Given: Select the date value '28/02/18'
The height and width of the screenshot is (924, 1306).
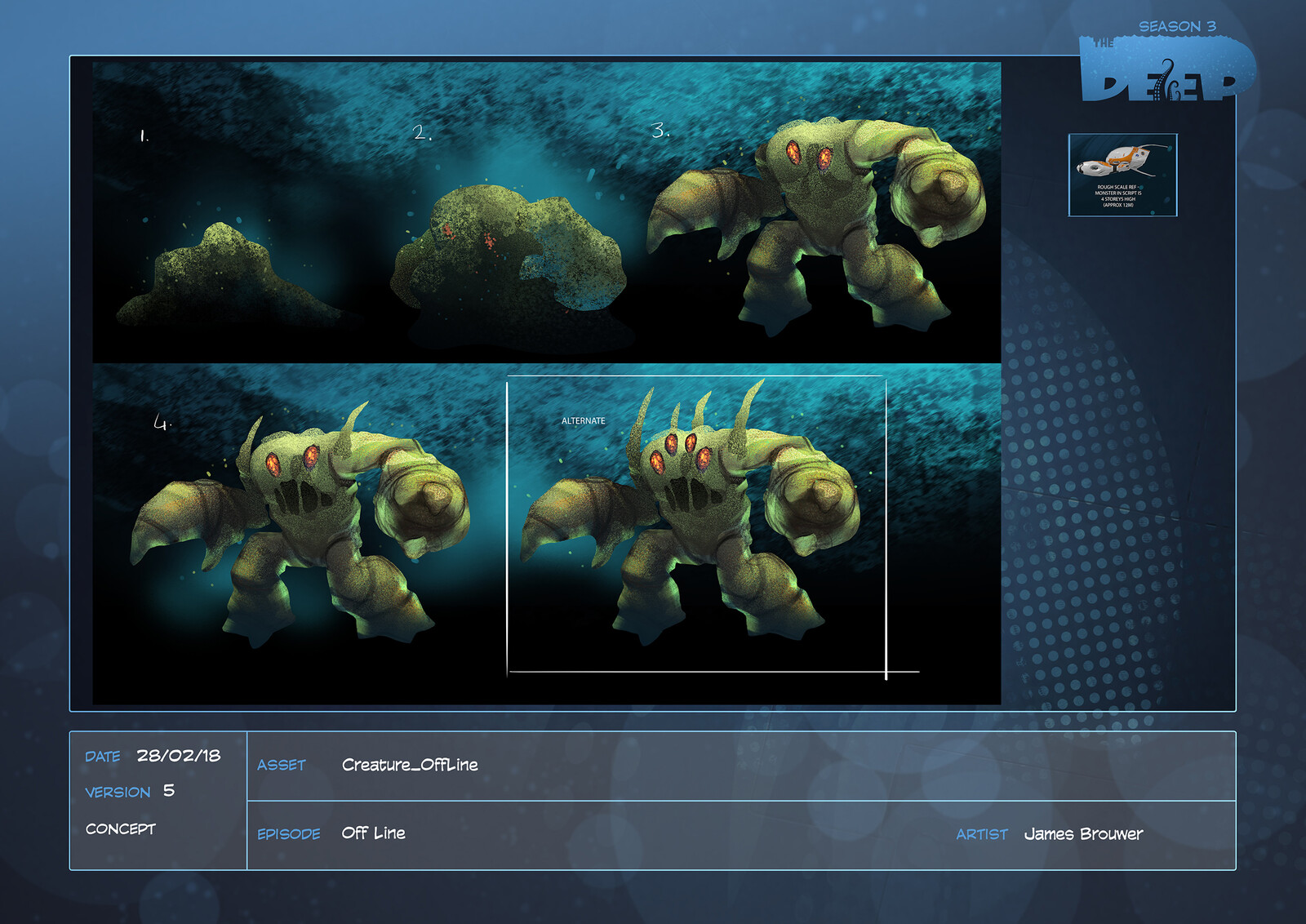Looking at the screenshot, I should [179, 756].
